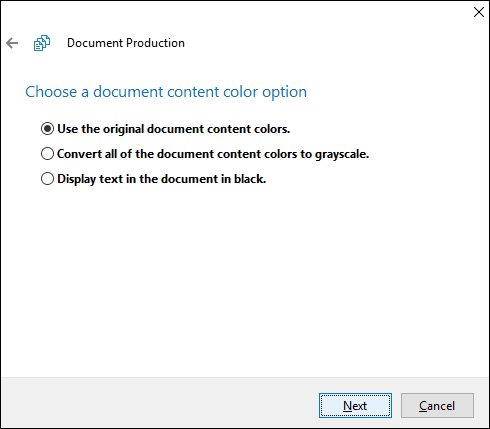Screen dimensions: 490x429
Task: Click the grayscale option label text
Action: point(213,154)
